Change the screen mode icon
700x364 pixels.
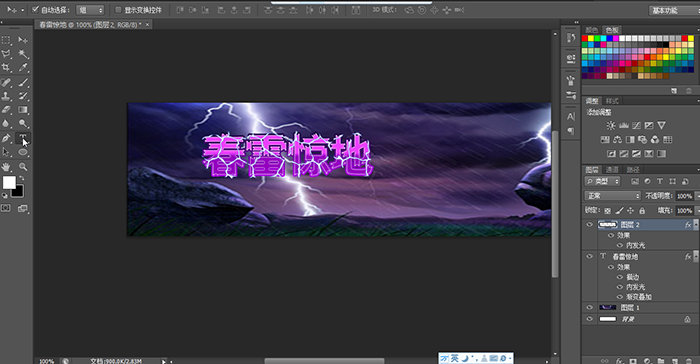coord(23,209)
